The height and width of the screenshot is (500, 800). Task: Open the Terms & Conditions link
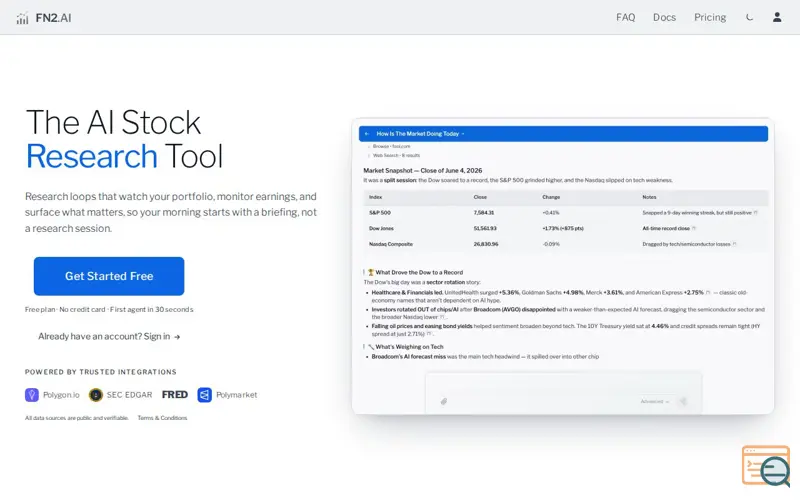162,418
